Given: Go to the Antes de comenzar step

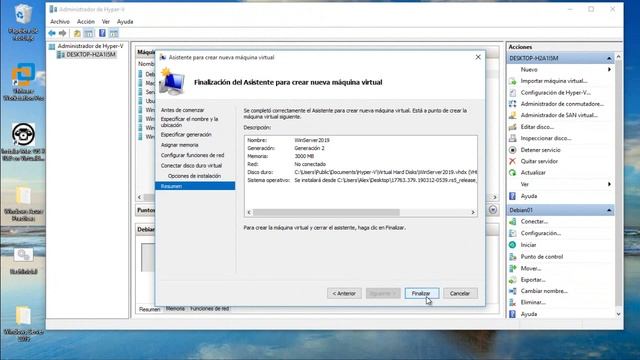Looking at the screenshot, I should click(x=182, y=110).
